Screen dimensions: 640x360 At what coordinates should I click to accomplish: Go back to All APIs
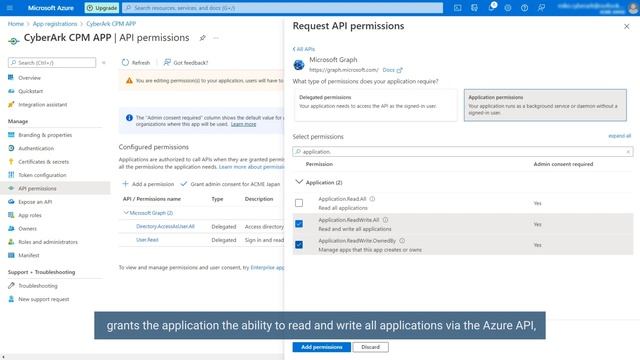(x=304, y=49)
